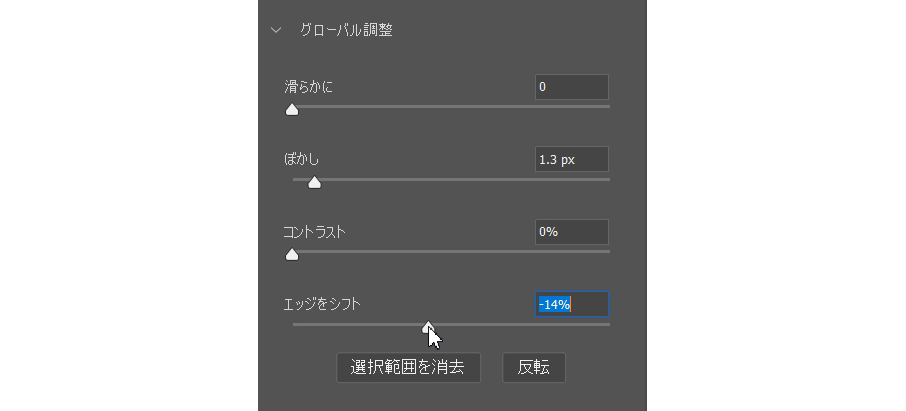Screen dimensions: 906x411
Task: Click the middle of the コントラスト slider track
Action: [451, 251]
